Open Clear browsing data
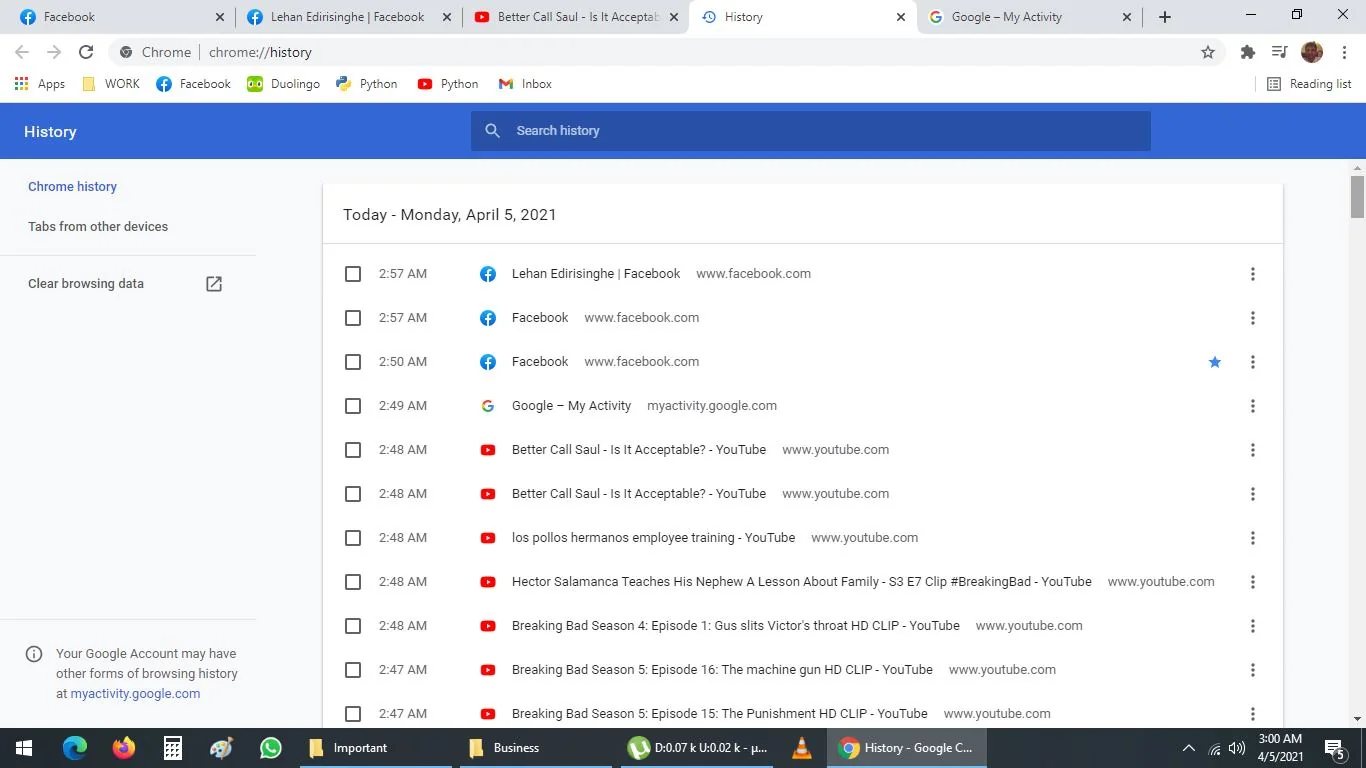Viewport: 1366px width, 768px height. pos(125,284)
